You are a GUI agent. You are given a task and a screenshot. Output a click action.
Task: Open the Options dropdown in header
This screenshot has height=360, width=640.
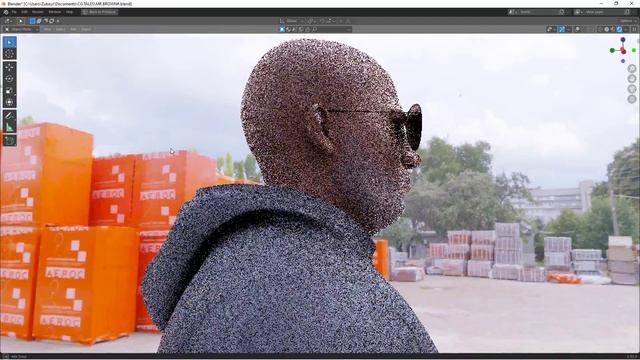(x=628, y=21)
